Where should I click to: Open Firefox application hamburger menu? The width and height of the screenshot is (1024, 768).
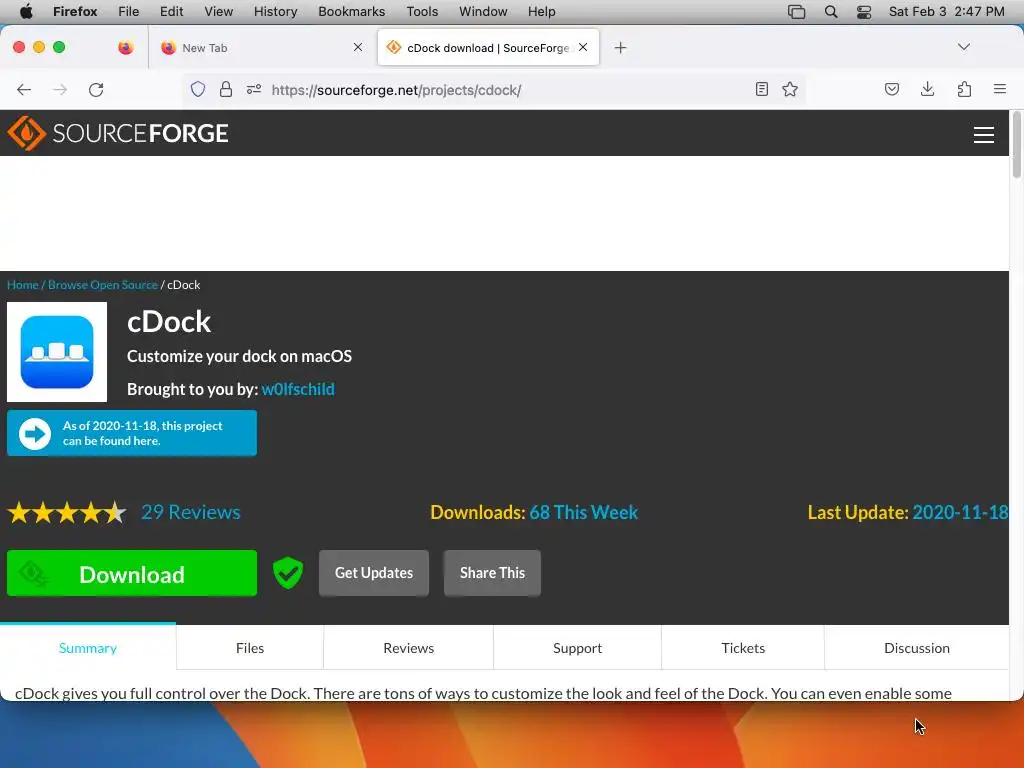pos(1000,89)
